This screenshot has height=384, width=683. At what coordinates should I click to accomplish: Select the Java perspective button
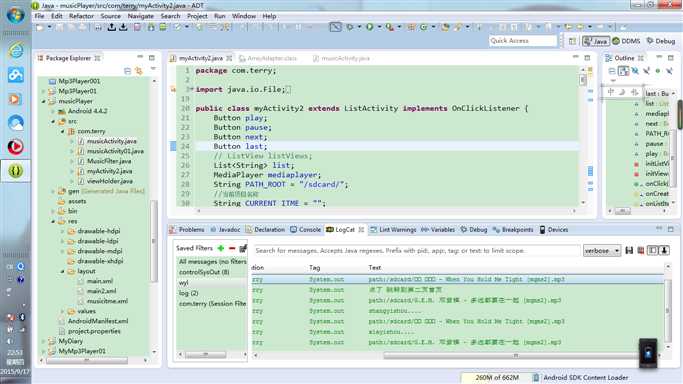(x=596, y=41)
